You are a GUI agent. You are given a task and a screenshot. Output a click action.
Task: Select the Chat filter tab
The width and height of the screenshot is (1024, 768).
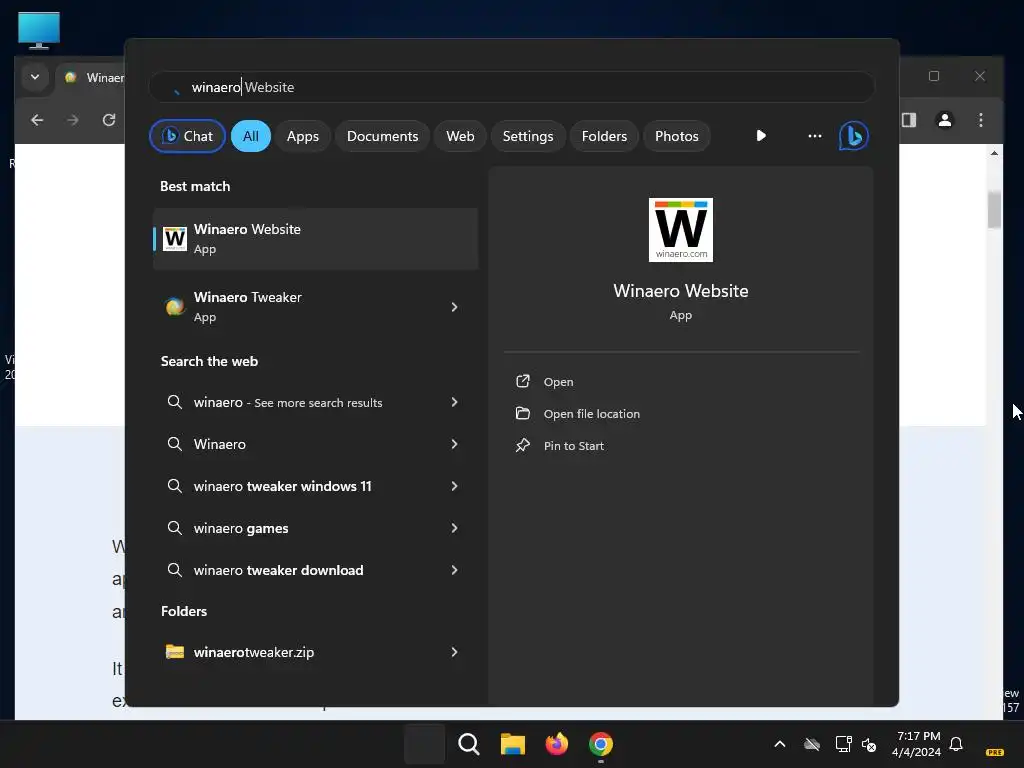tap(187, 136)
